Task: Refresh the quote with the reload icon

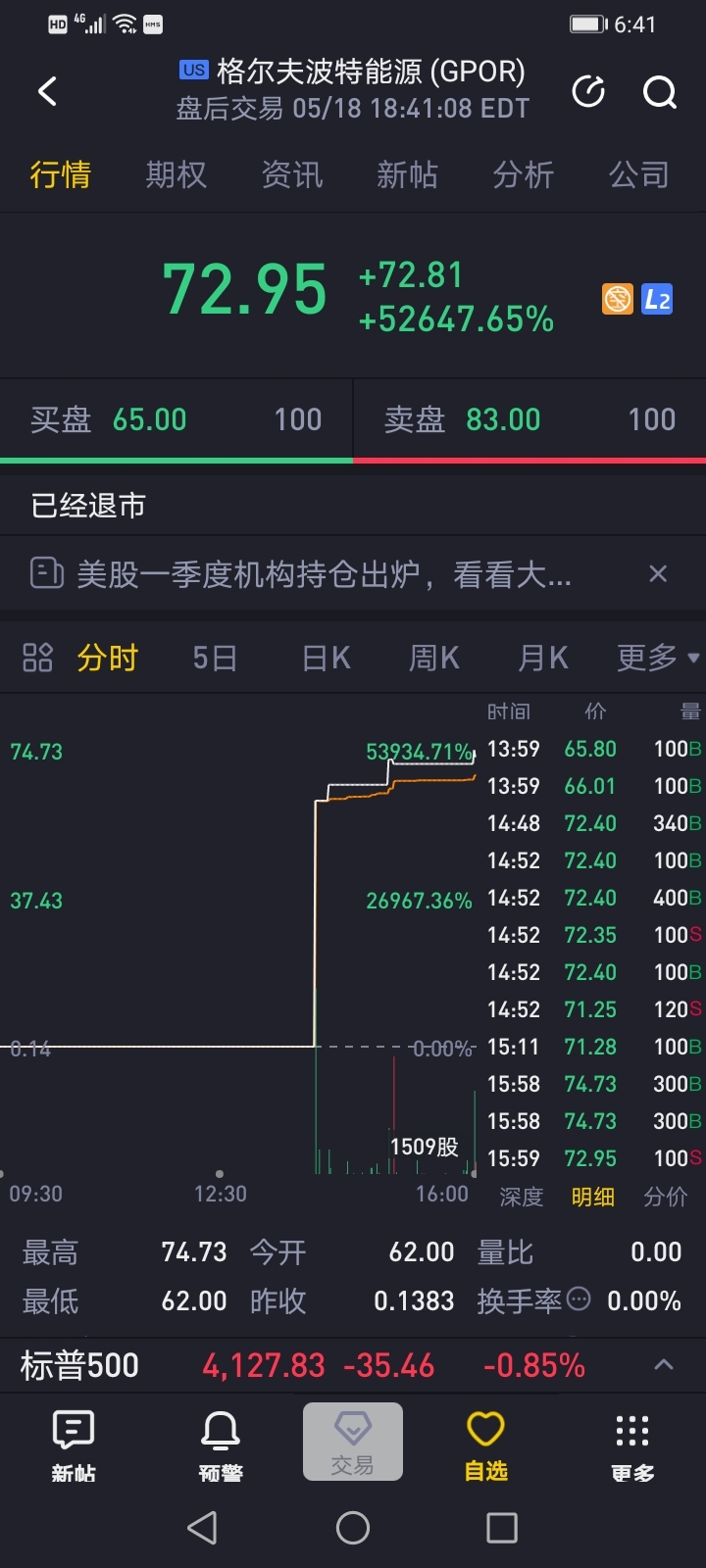Action: (588, 91)
